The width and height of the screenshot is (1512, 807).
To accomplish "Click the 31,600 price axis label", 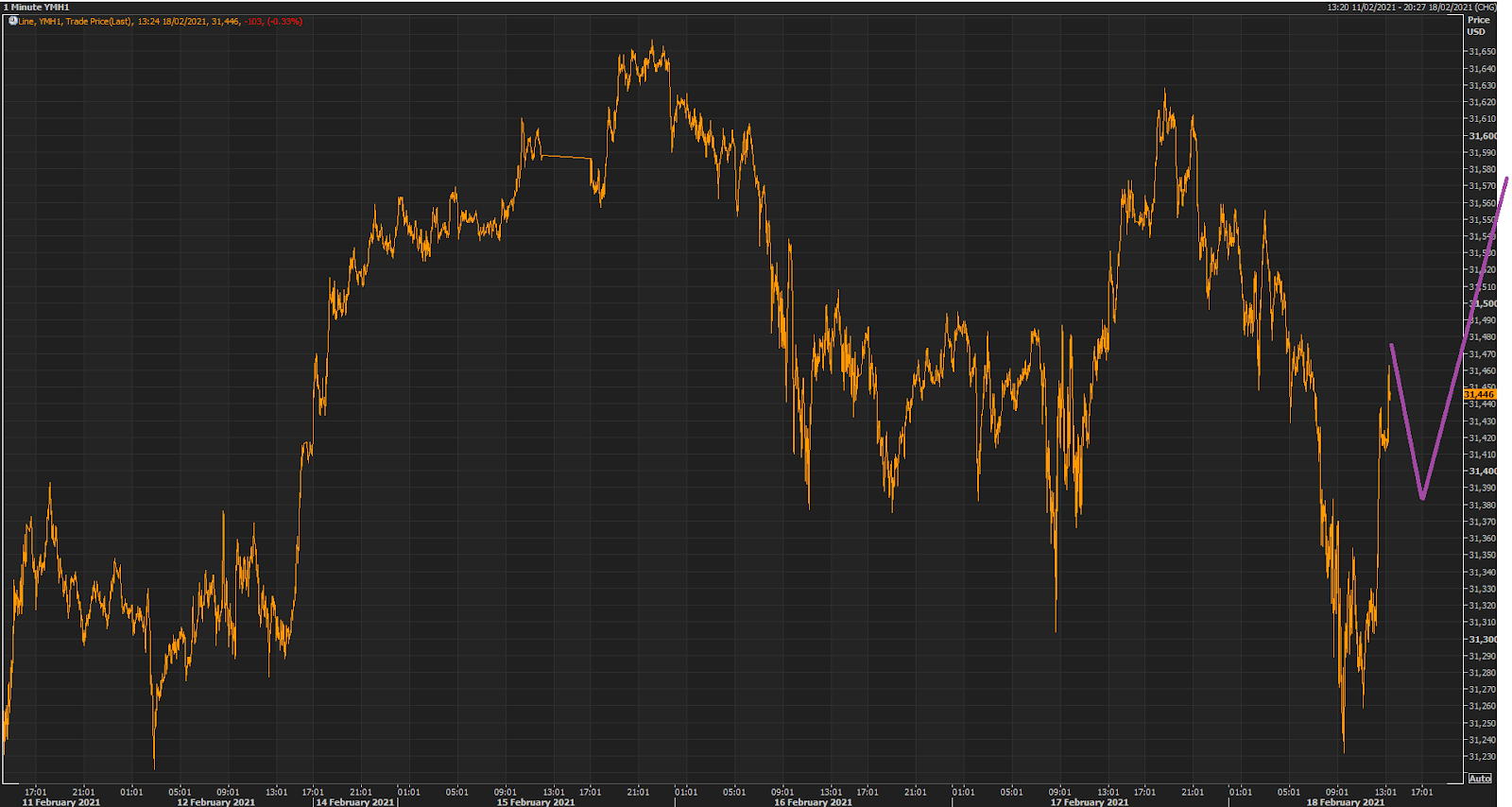I will click(1482, 136).
